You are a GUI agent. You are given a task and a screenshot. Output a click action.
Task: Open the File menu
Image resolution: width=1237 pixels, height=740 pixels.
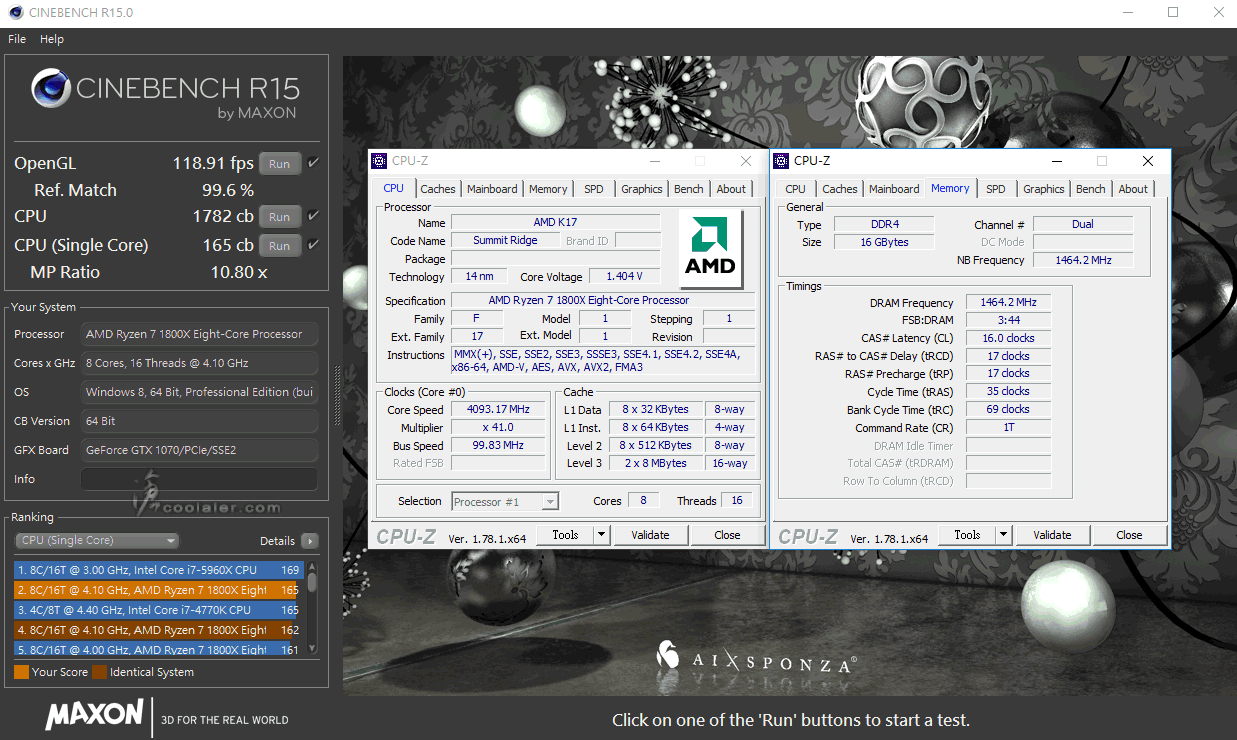click(x=17, y=39)
